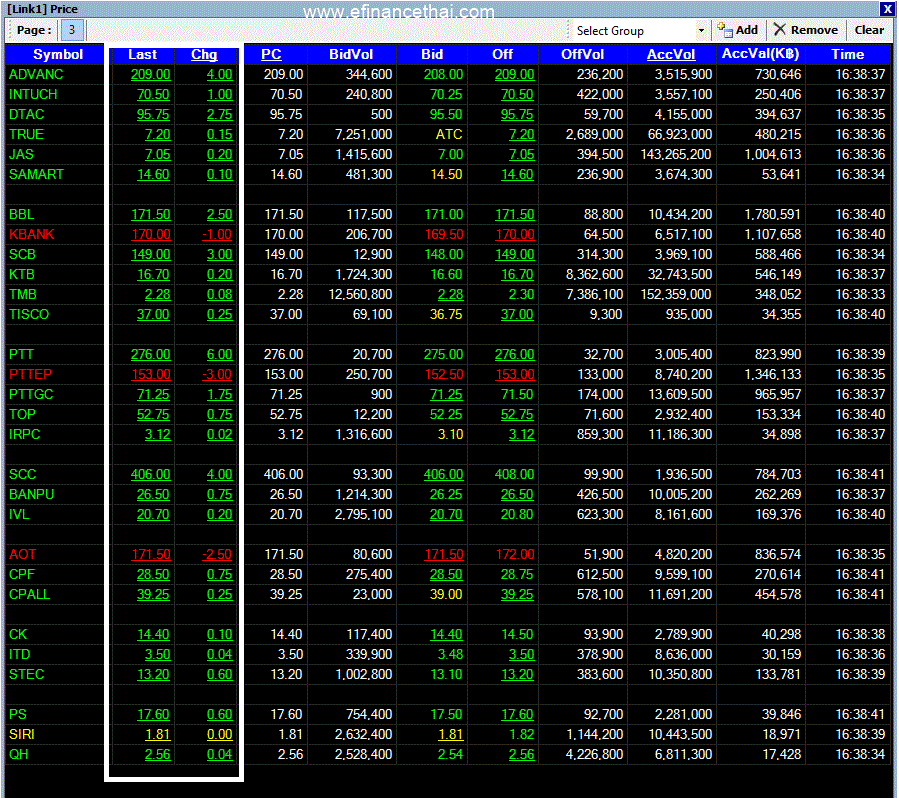Viewport: 899px width, 798px height.
Task: Click SCC bid price 406.00
Action: pyautogui.click(x=443, y=475)
